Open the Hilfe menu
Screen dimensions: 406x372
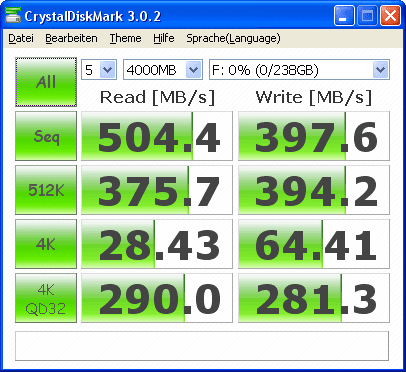(164, 38)
